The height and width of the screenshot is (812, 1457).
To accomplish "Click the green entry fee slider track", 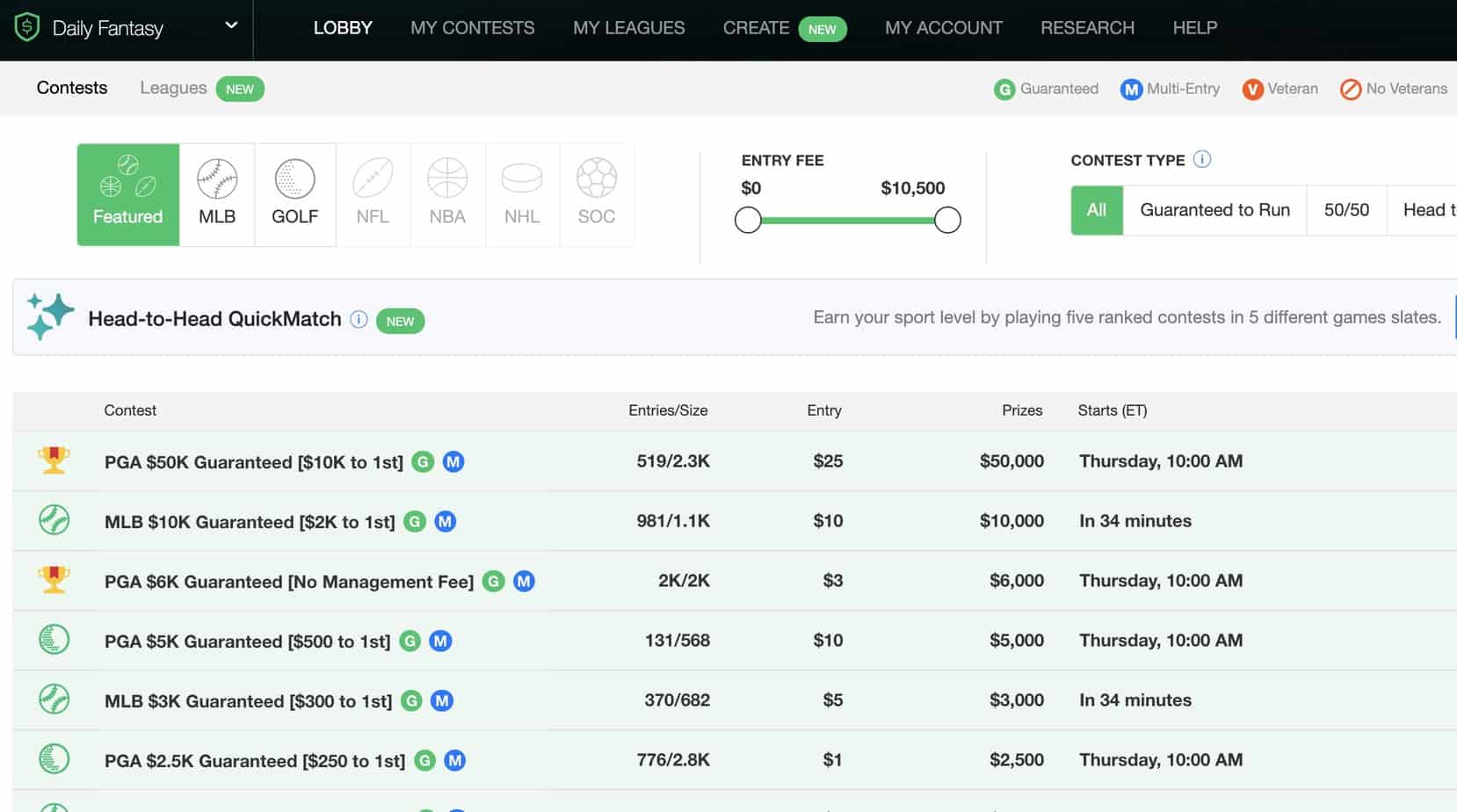I will [x=848, y=220].
